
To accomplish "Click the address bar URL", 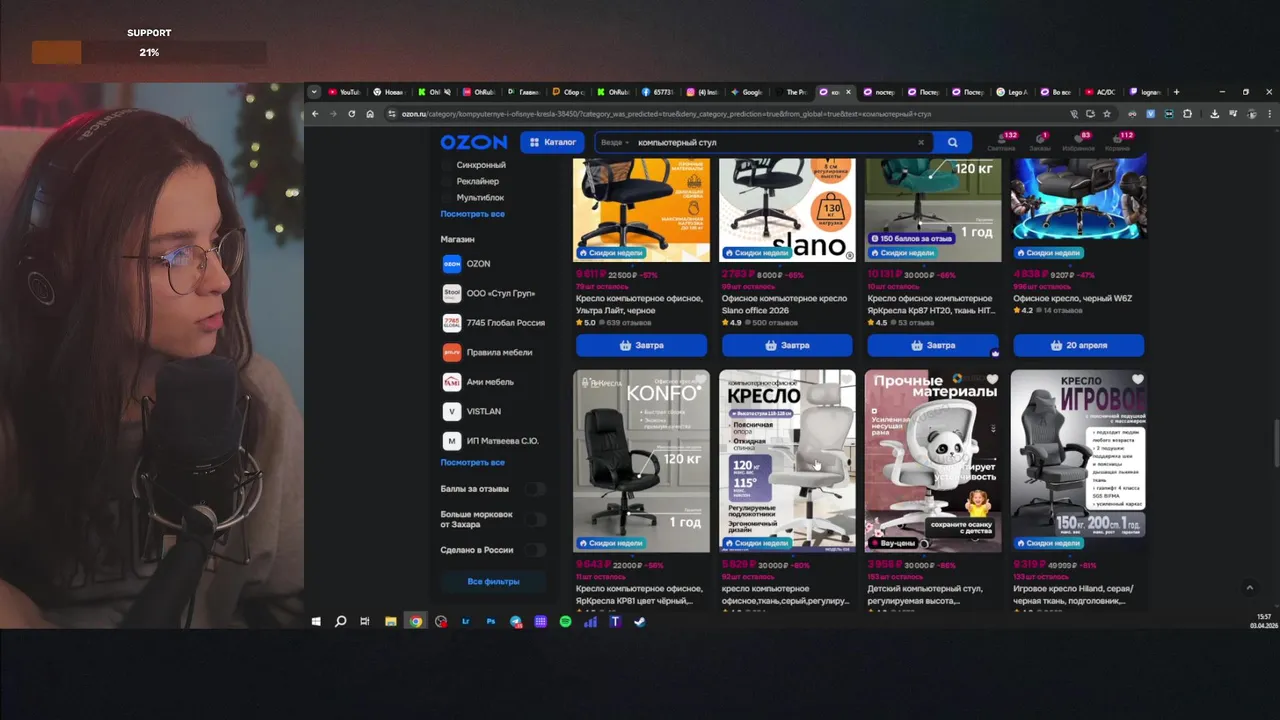I will [x=666, y=114].
